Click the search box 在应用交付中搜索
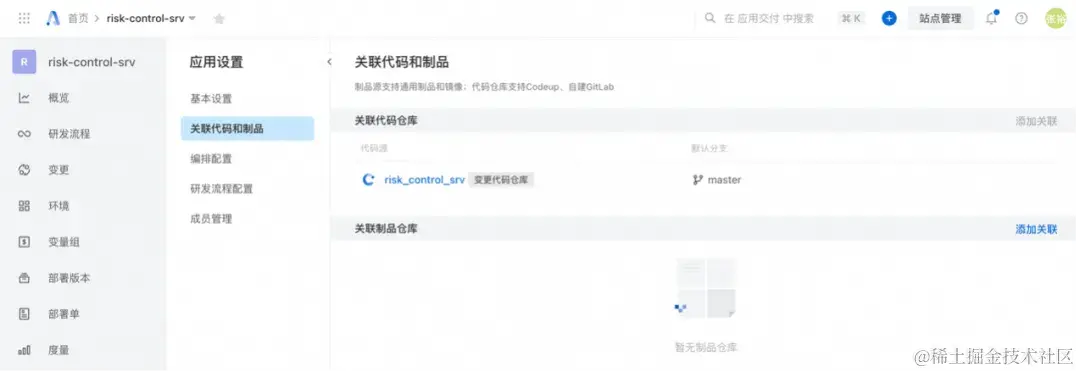Screen dimensions: 1080x373 pyautogui.click(x=769, y=19)
